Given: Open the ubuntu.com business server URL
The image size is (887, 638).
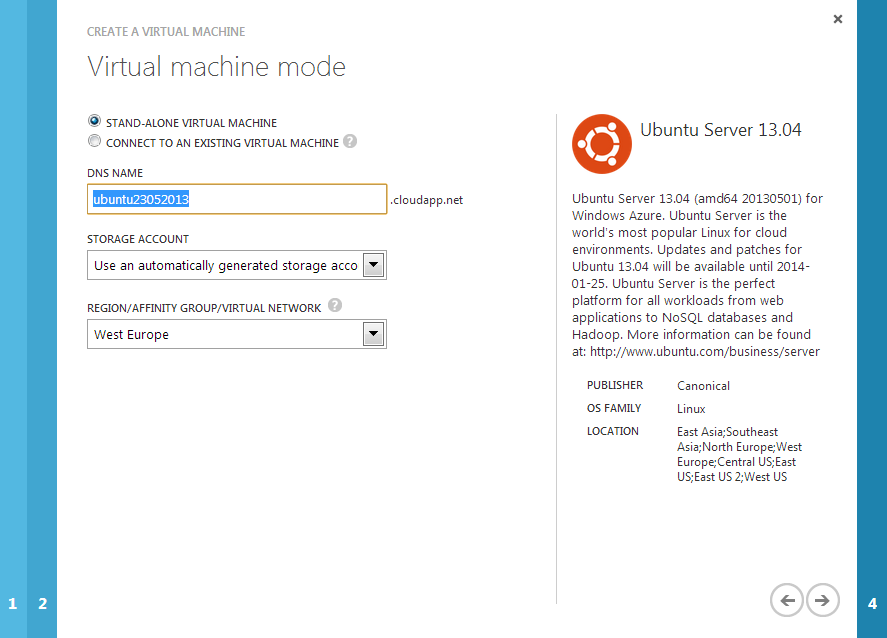Looking at the screenshot, I should tap(704, 351).
